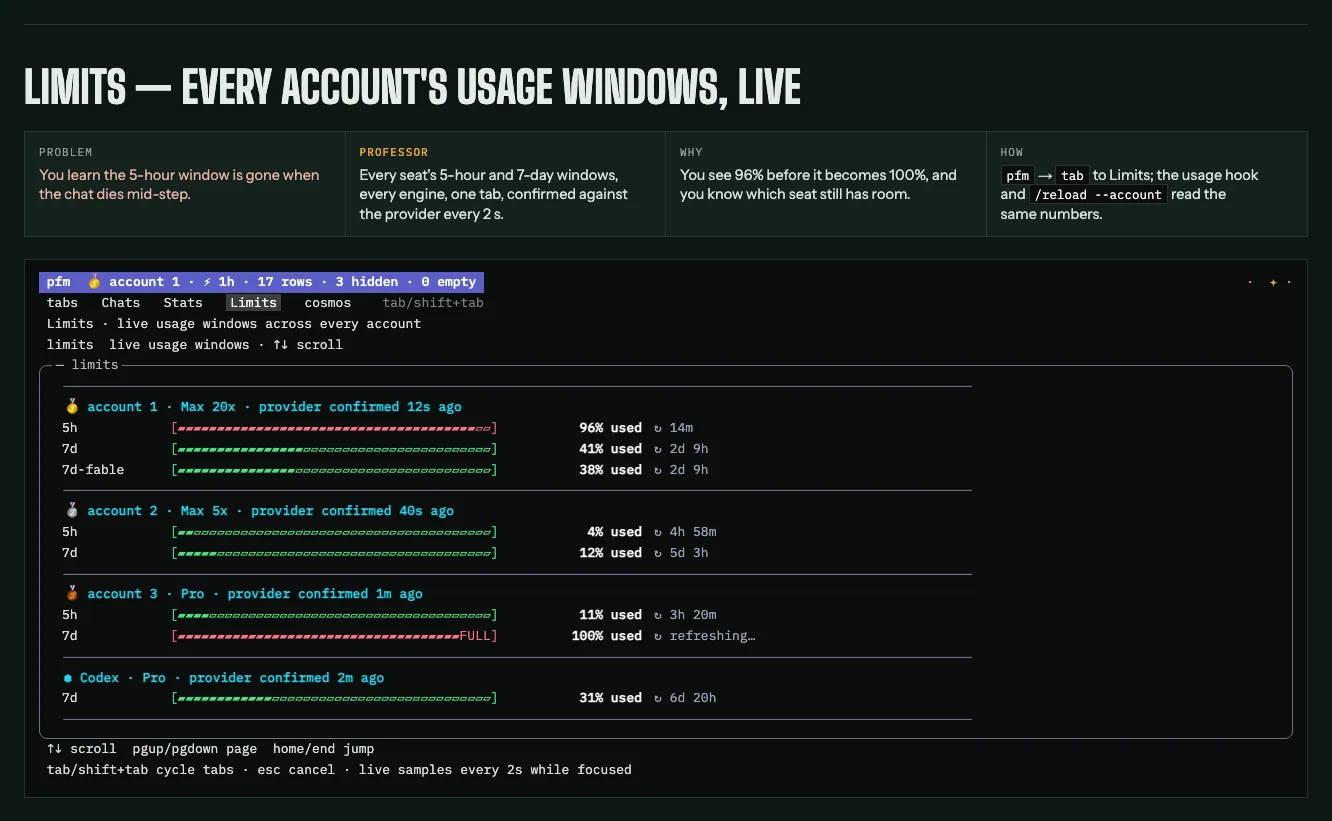Click the refresh icon next to 4h 58m
This screenshot has height=821, width=1332.
click(x=658, y=532)
